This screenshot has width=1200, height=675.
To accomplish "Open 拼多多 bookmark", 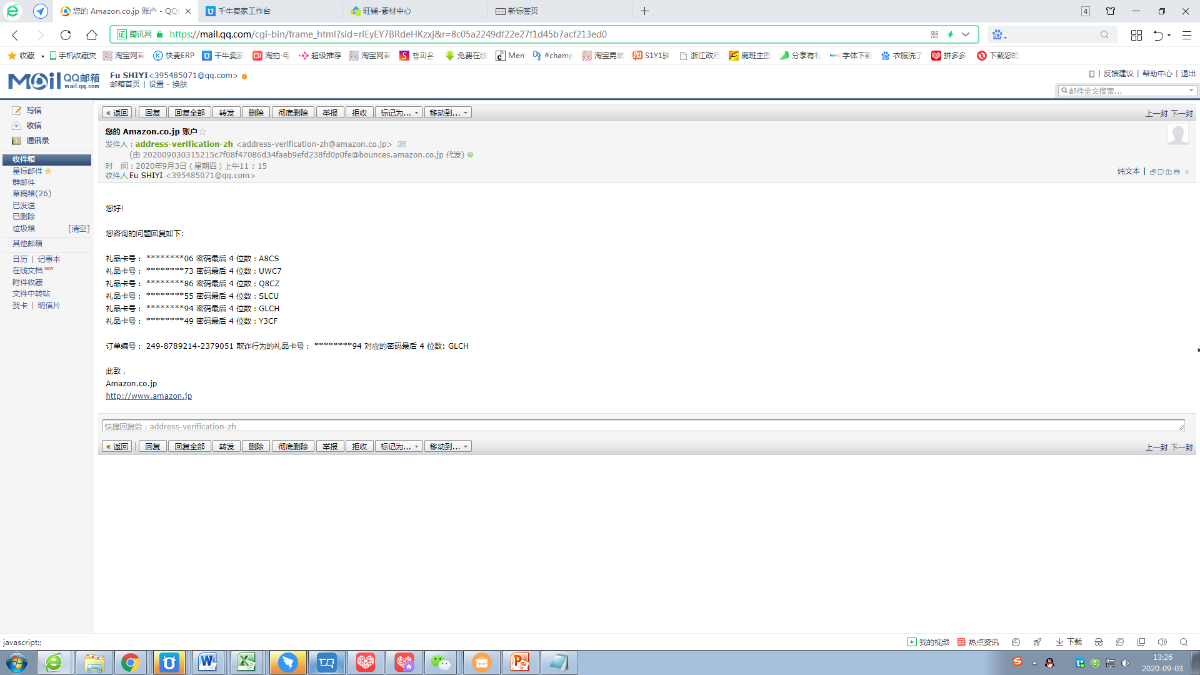I will (x=948, y=55).
